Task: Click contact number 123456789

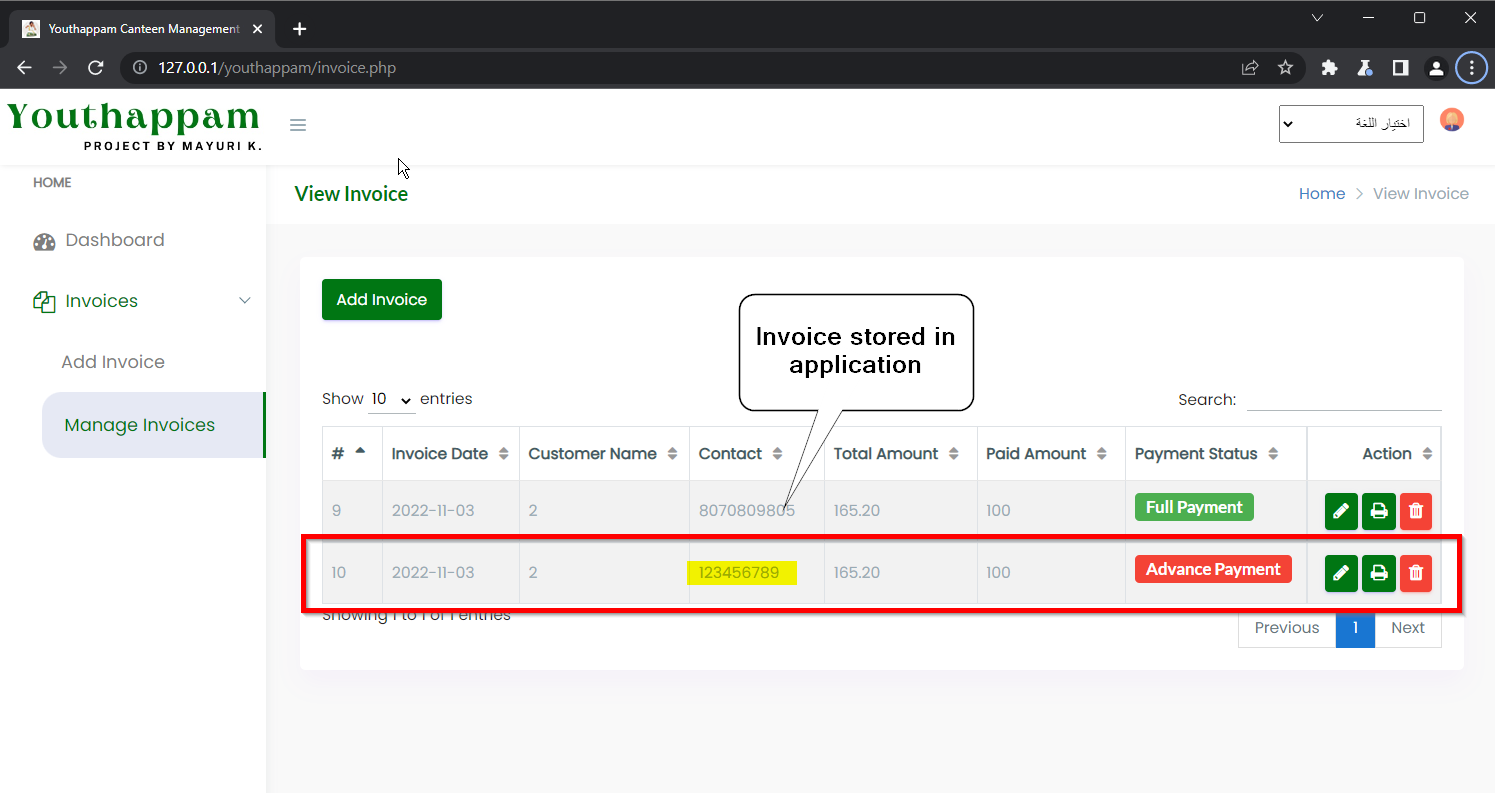Action: click(x=739, y=573)
